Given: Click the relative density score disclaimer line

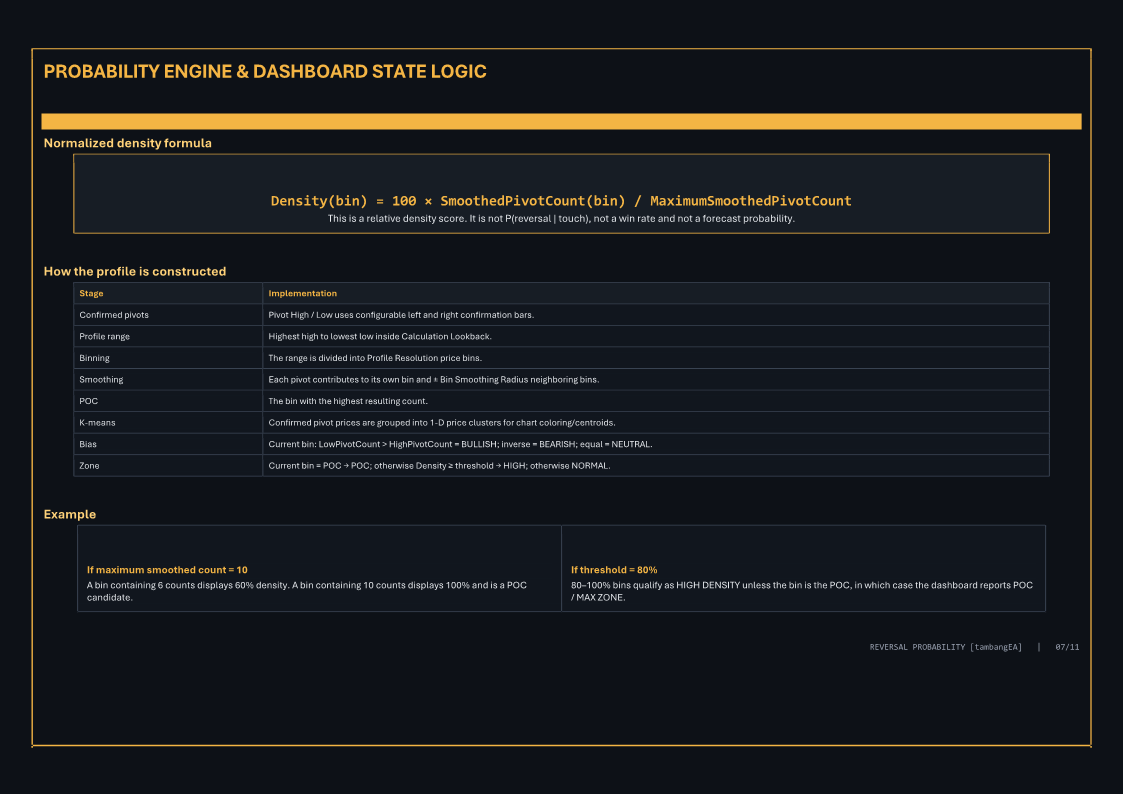Looking at the screenshot, I should coord(561,218).
